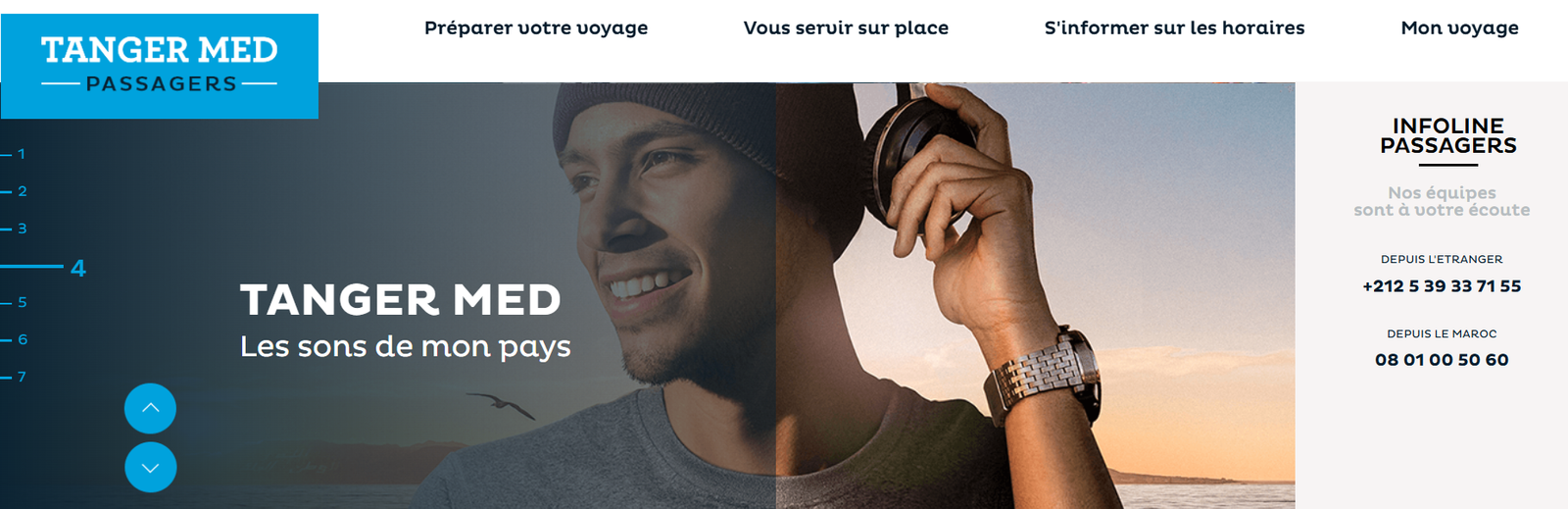Call the number +212 5 39 33 71 55
This screenshot has height=509, width=1568.
(1442, 286)
